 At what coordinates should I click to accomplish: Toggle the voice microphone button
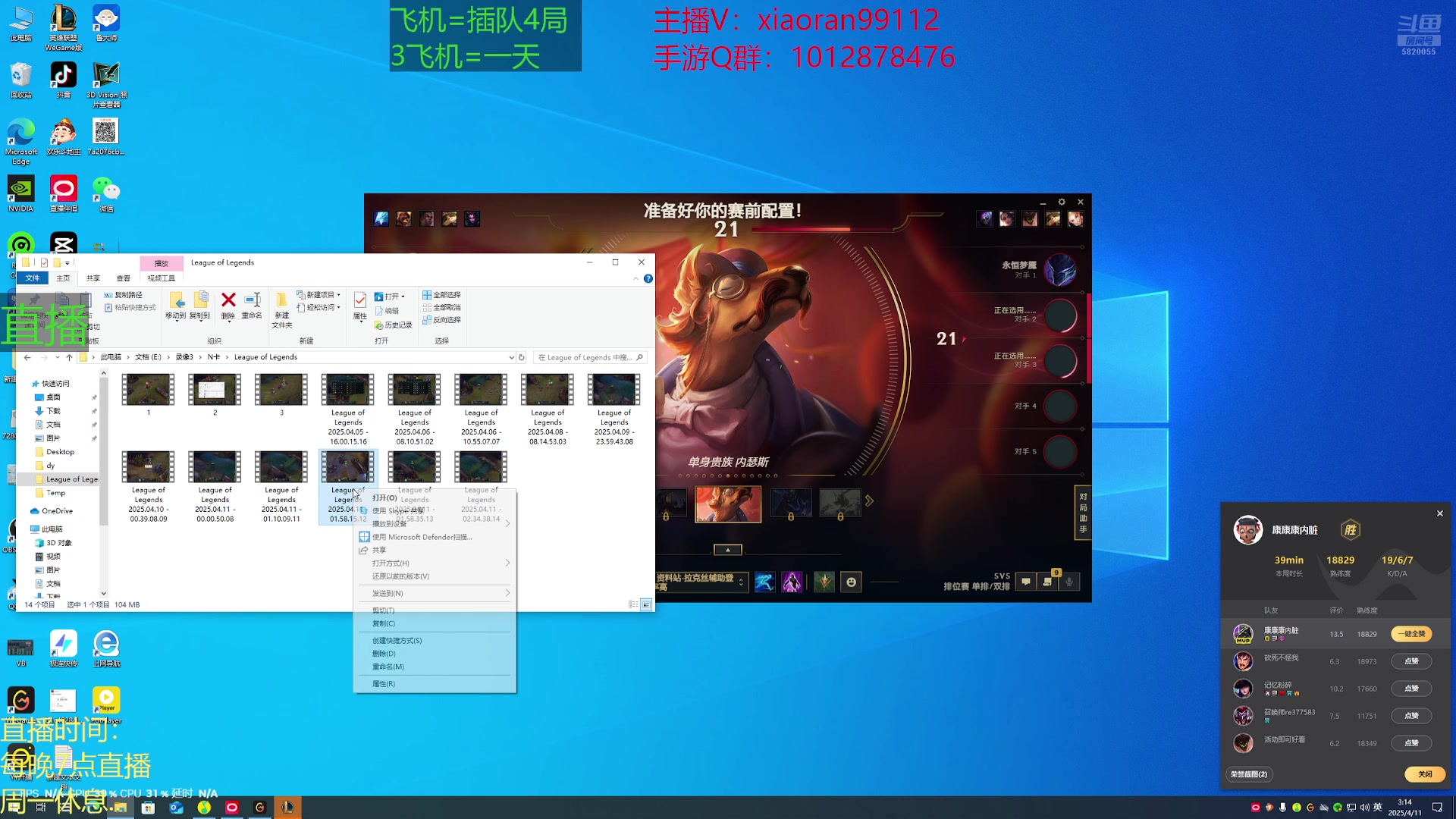pos(1069,582)
